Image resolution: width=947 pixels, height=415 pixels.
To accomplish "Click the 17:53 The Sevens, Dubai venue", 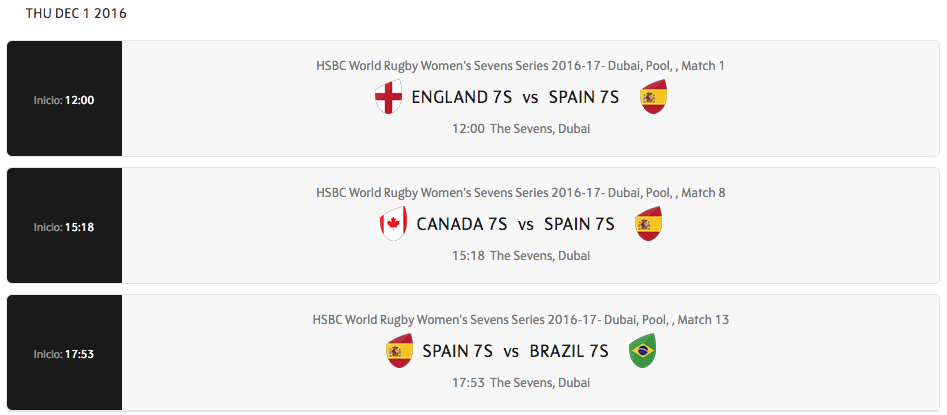I will pyautogui.click(x=521, y=383).
